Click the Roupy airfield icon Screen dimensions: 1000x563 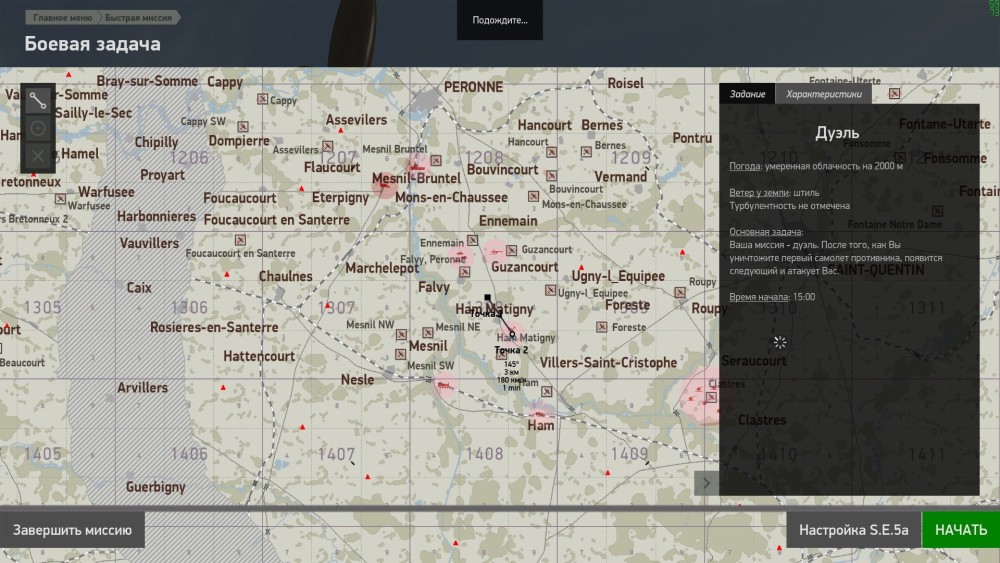[681, 292]
